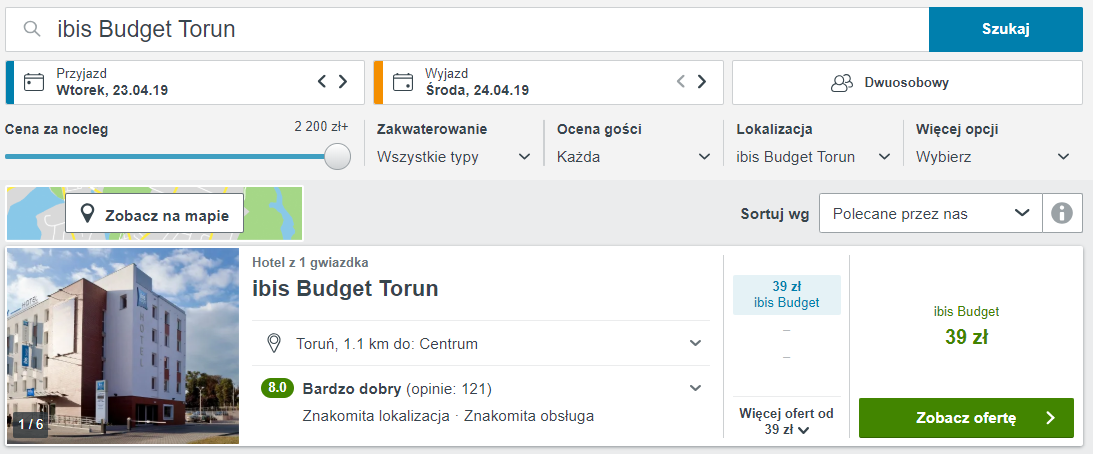Move check-out date to previous day
This screenshot has height=454, width=1093.
pyautogui.click(x=680, y=82)
